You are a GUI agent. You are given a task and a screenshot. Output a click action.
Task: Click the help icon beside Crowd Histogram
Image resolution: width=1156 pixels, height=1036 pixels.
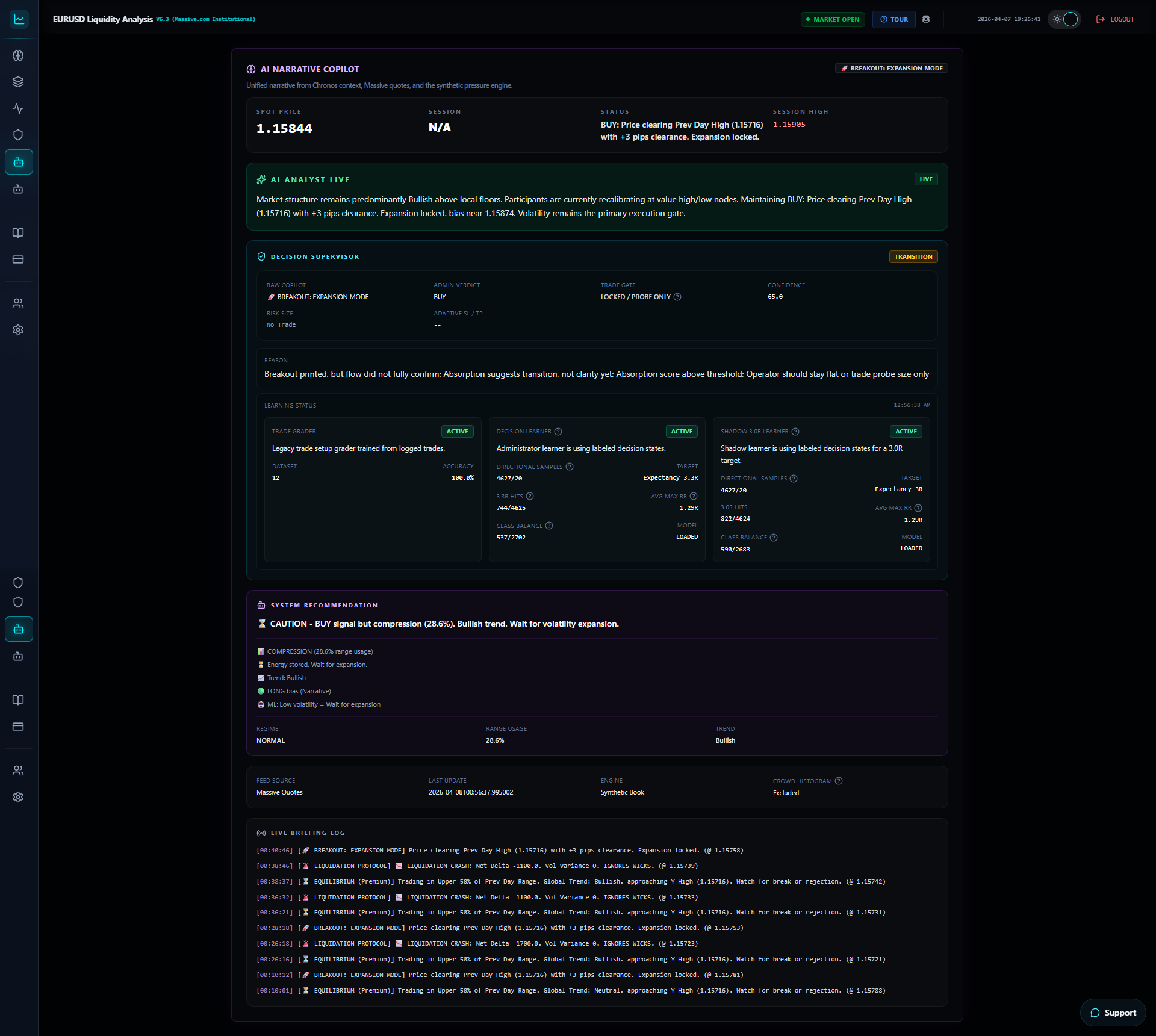point(839,781)
